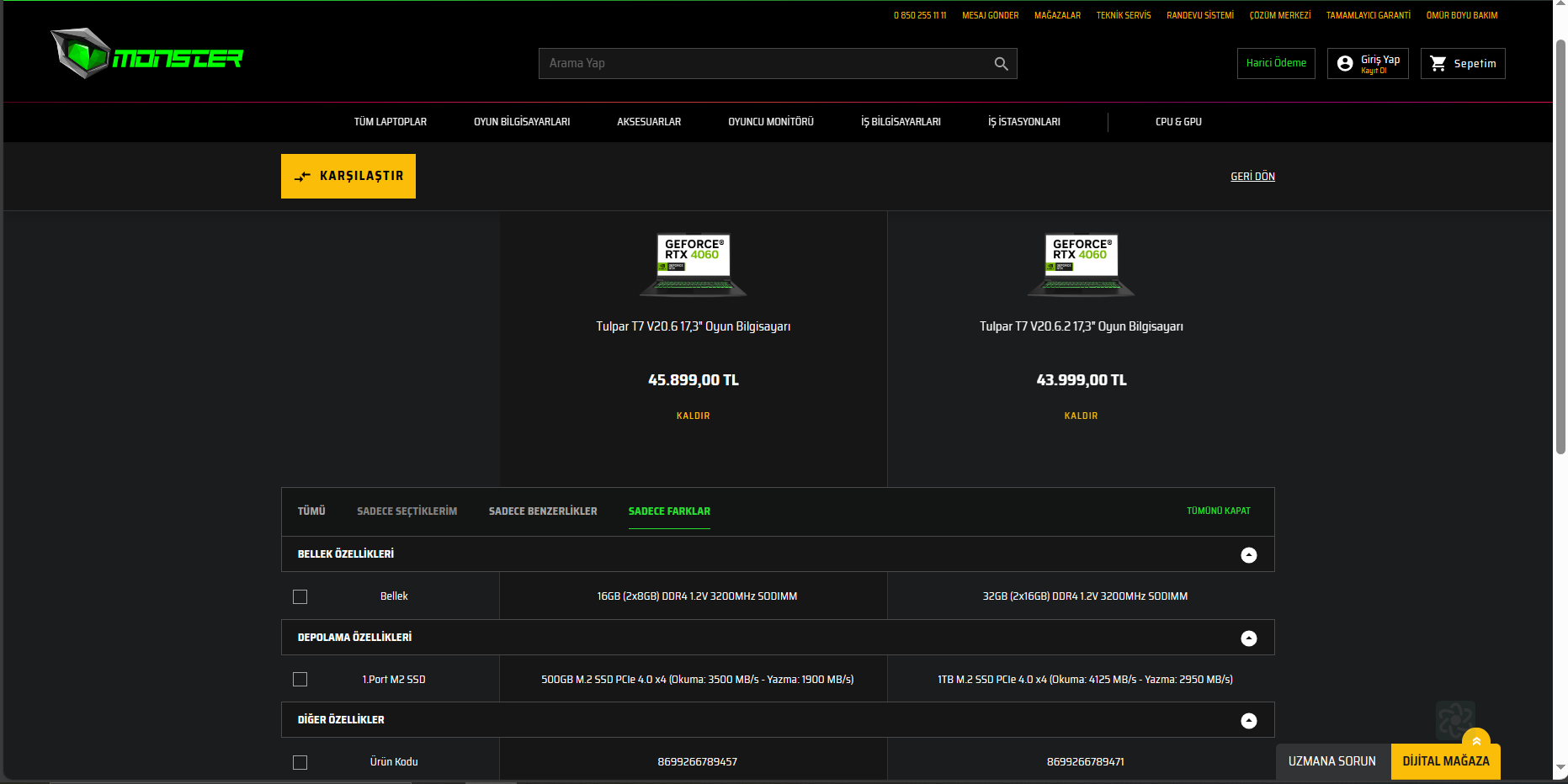Image resolution: width=1568 pixels, height=784 pixels.
Task: Click the user account icon
Action: pos(1345,64)
